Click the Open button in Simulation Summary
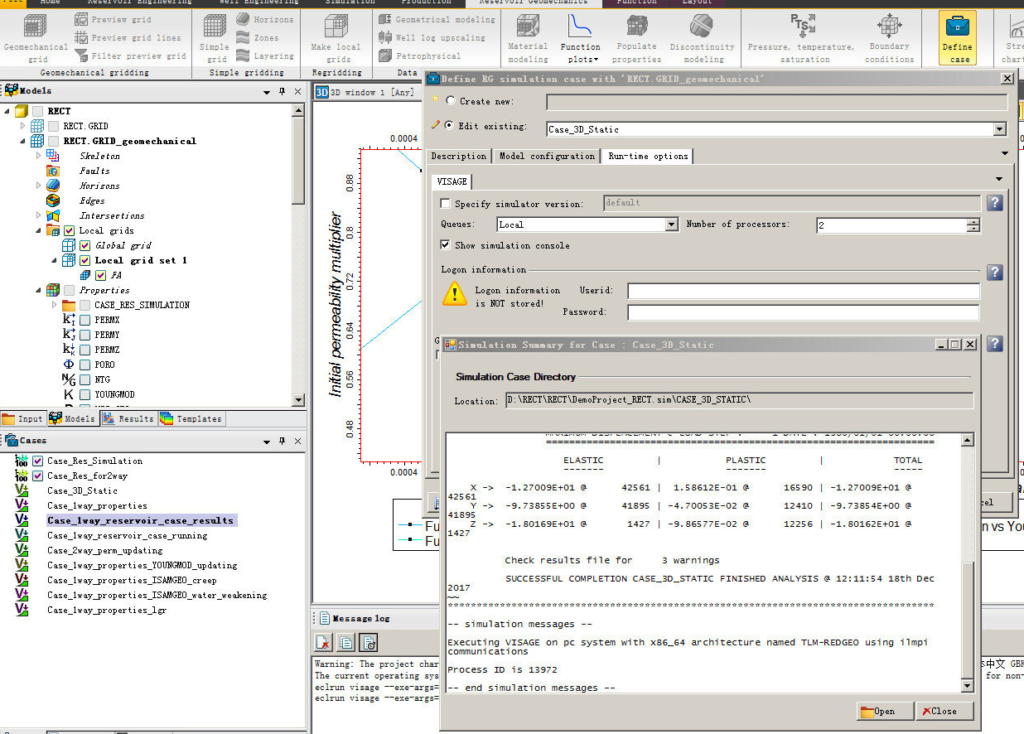Image resolution: width=1024 pixels, height=734 pixels. click(882, 710)
